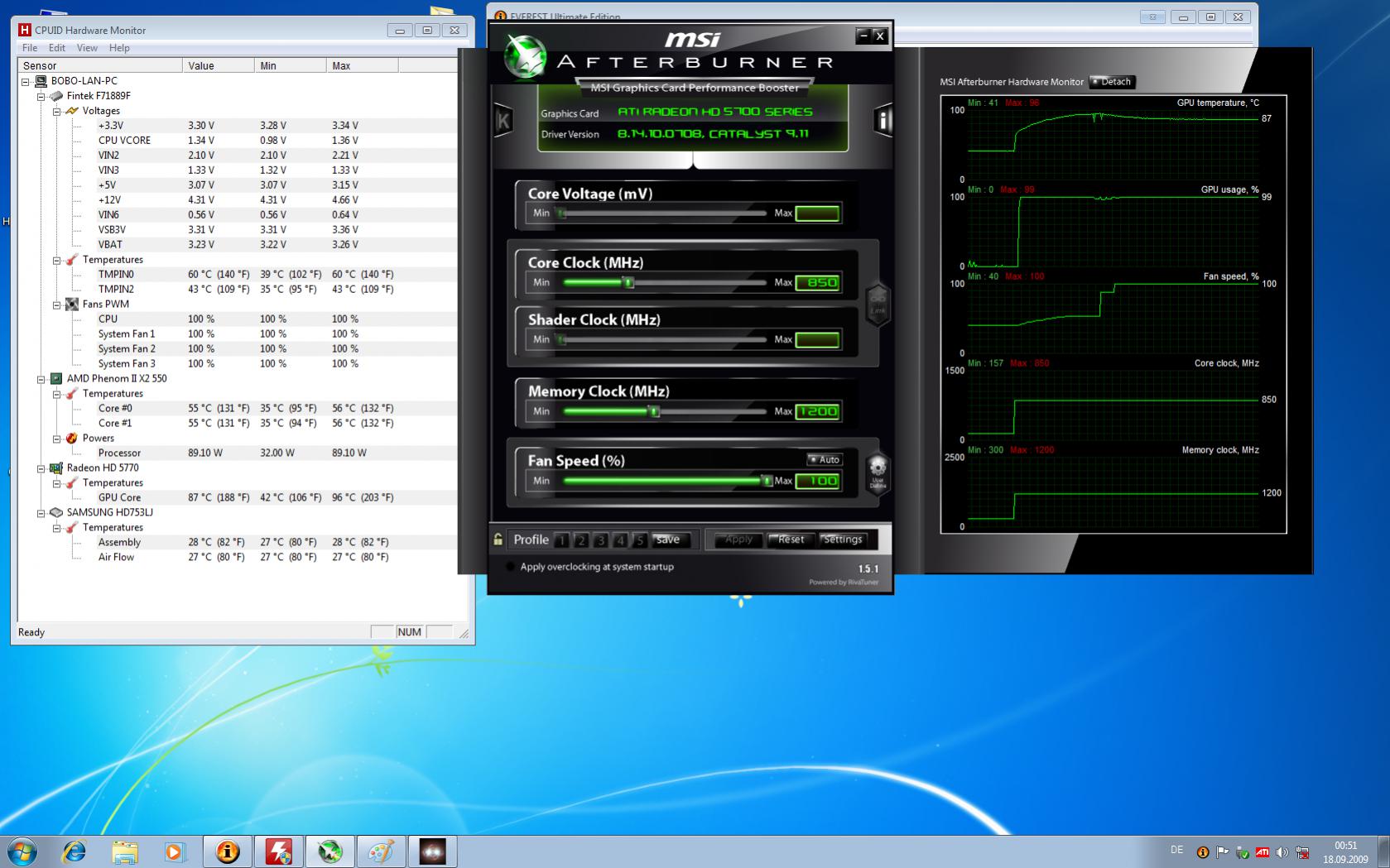Open the Edit menu in Hardware Monitor
The width and height of the screenshot is (1390, 868).
point(57,48)
